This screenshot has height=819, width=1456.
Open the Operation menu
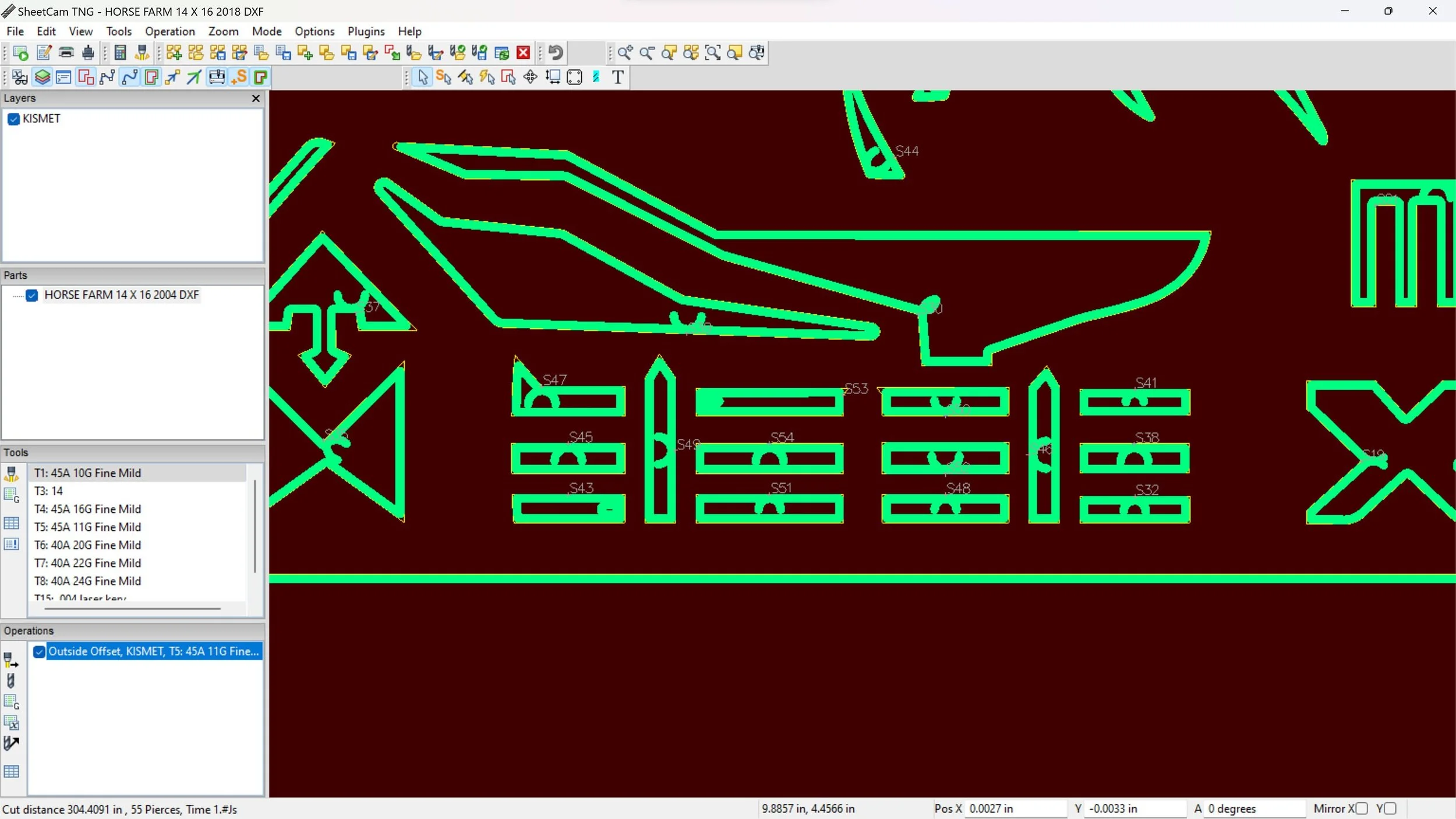click(169, 31)
